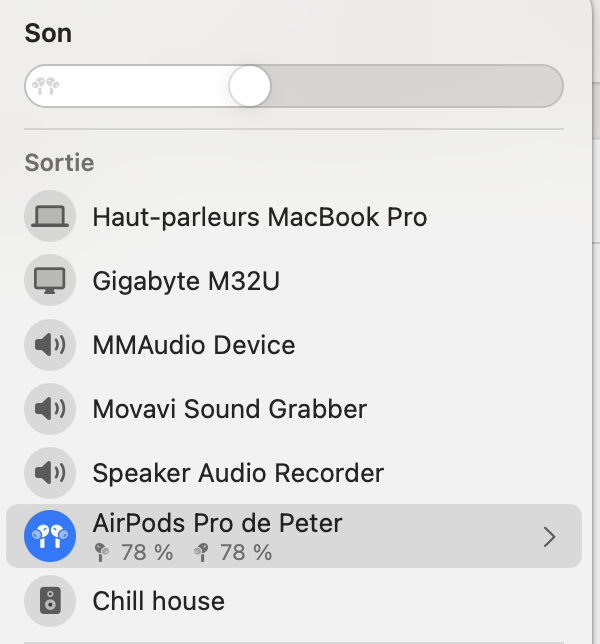The width and height of the screenshot is (600, 644).
Task: Expand AirPods Pro de Peter options chevron
Action: pos(549,537)
